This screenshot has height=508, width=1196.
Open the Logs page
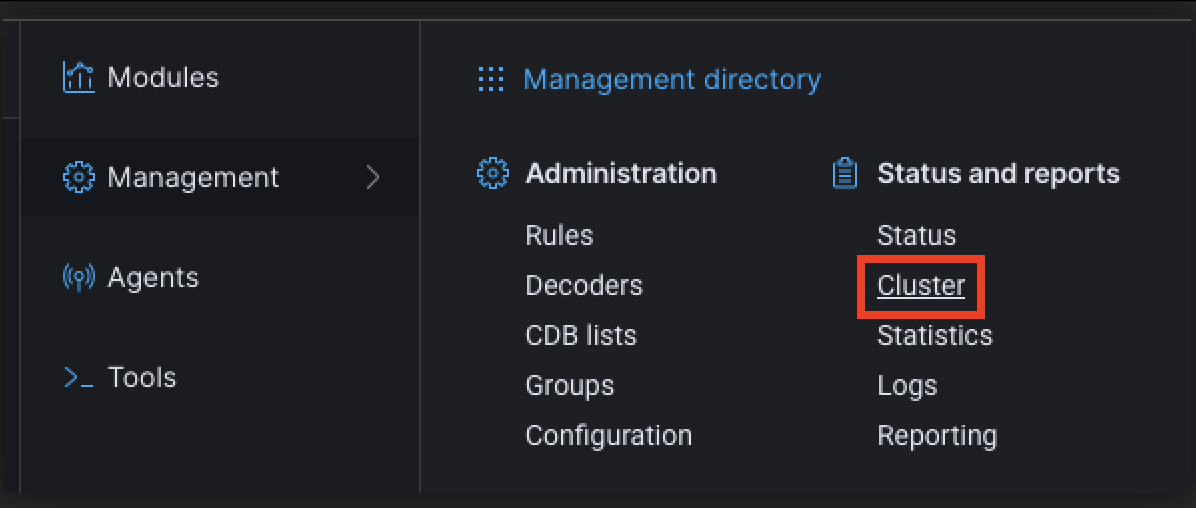(906, 386)
